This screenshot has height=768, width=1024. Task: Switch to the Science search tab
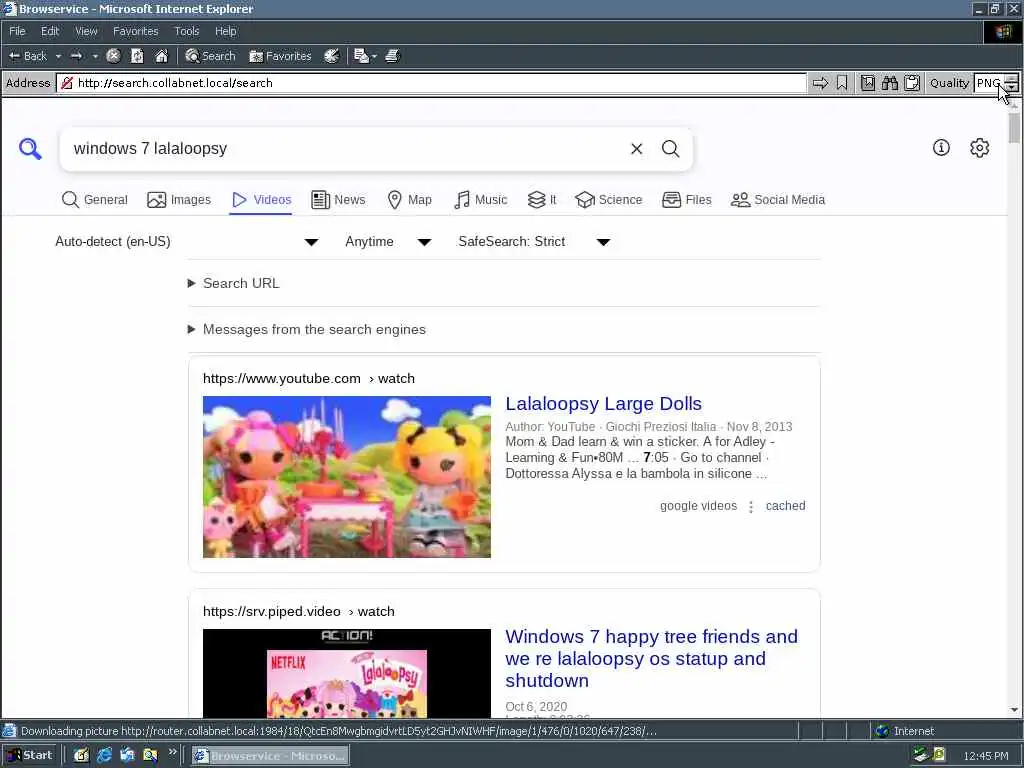pyautogui.click(x=609, y=200)
